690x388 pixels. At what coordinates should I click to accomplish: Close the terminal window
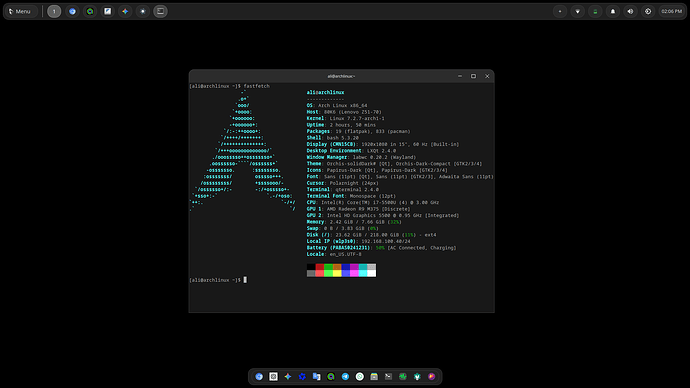click(487, 76)
